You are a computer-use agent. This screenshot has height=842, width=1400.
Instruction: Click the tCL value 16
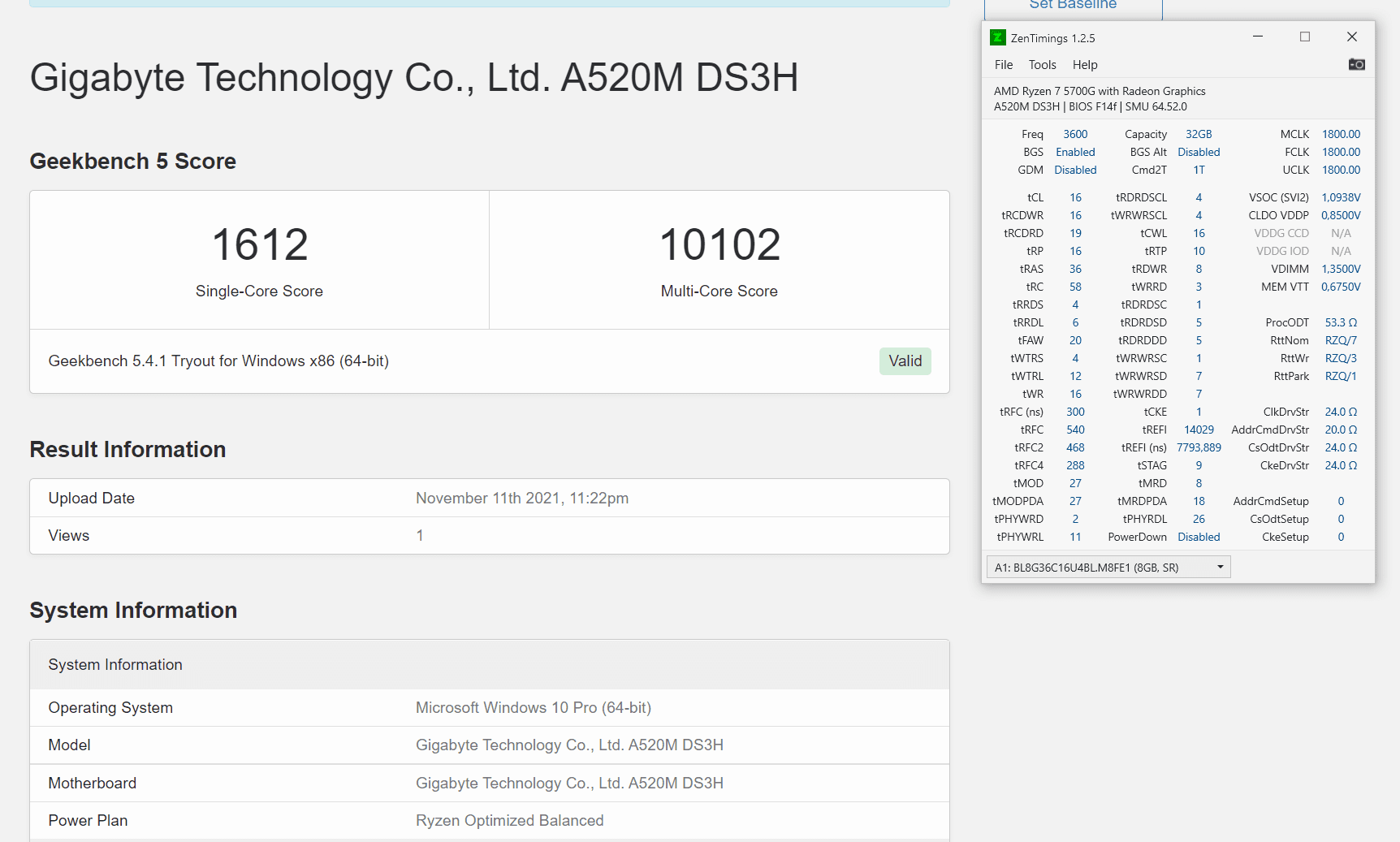tap(1075, 197)
